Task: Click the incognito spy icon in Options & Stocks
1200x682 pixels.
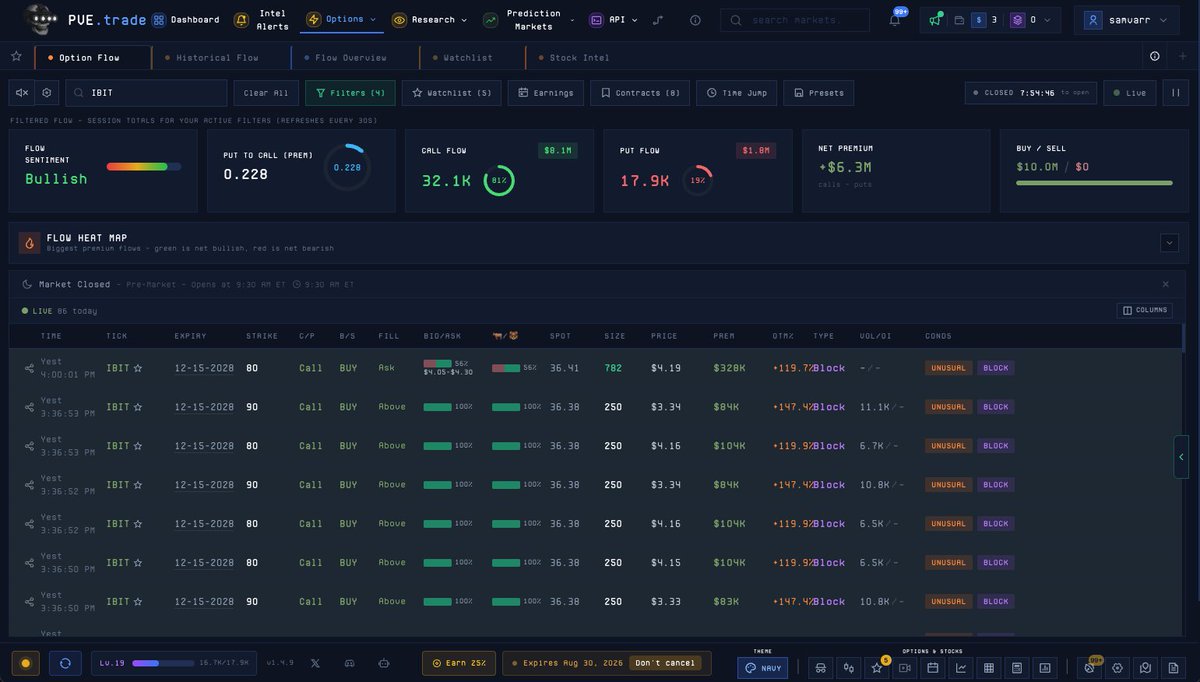Action: click(820, 668)
